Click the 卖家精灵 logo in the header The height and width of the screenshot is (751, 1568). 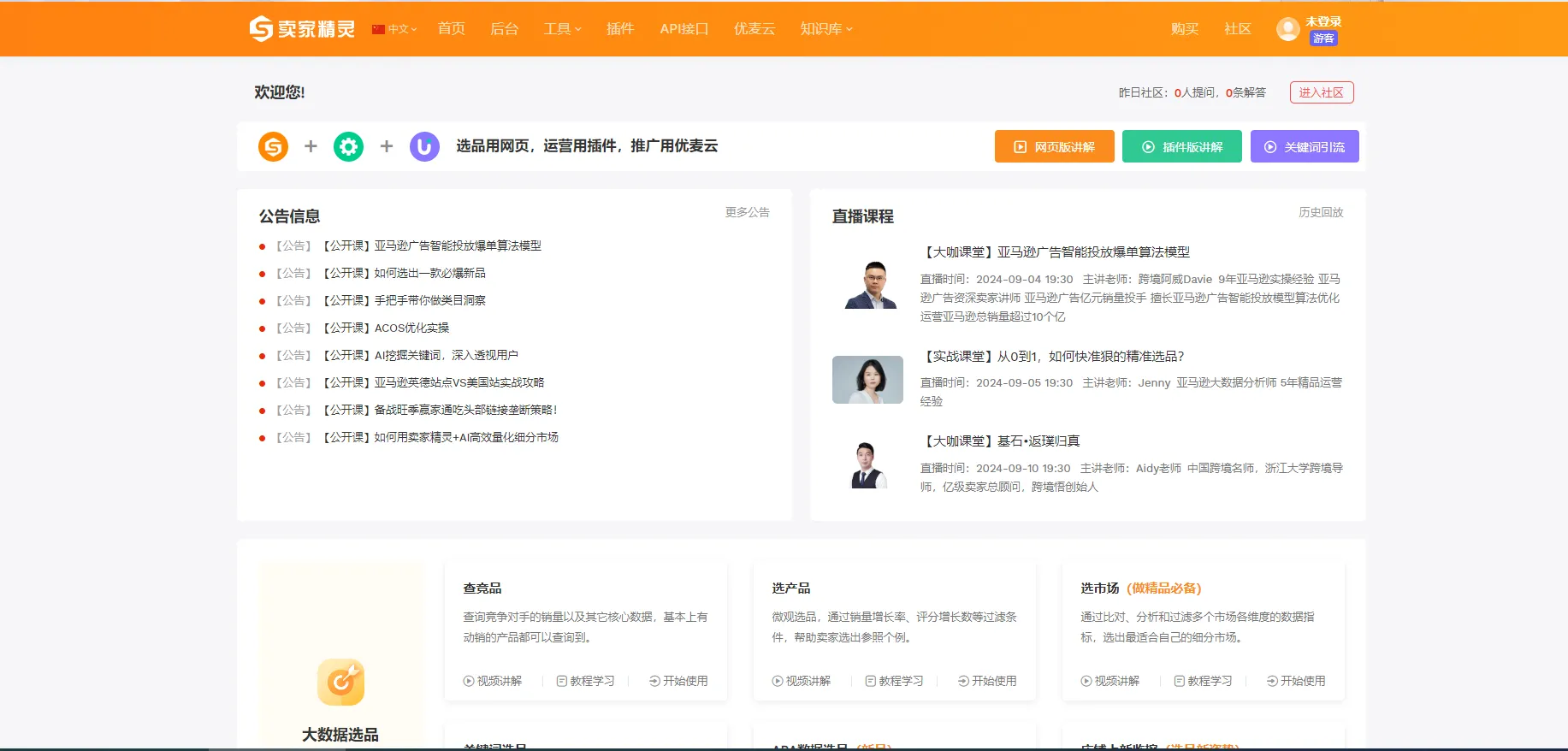[302, 28]
